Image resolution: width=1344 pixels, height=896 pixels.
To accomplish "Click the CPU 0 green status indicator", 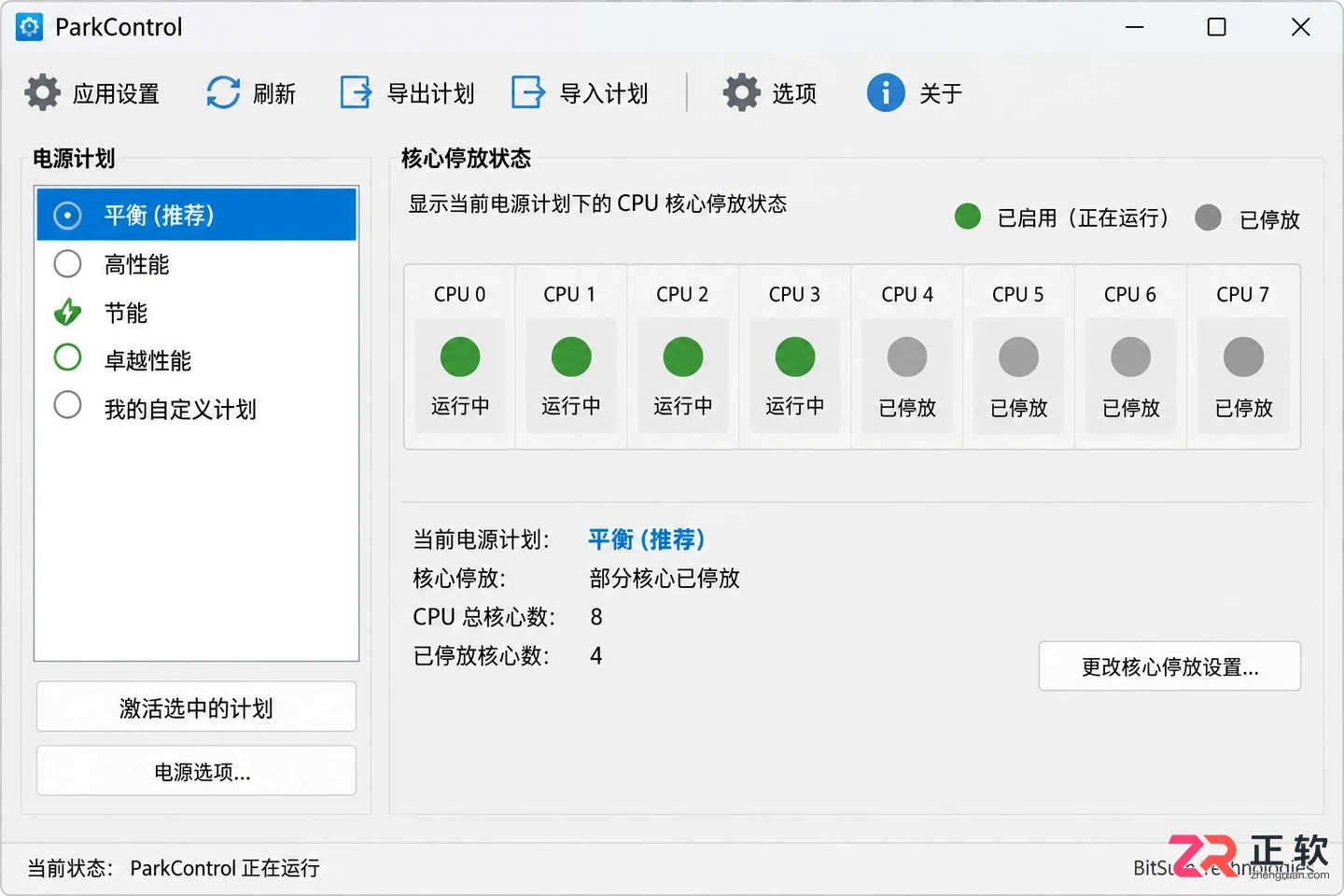I will pyautogui.click(x=460, y=357).
